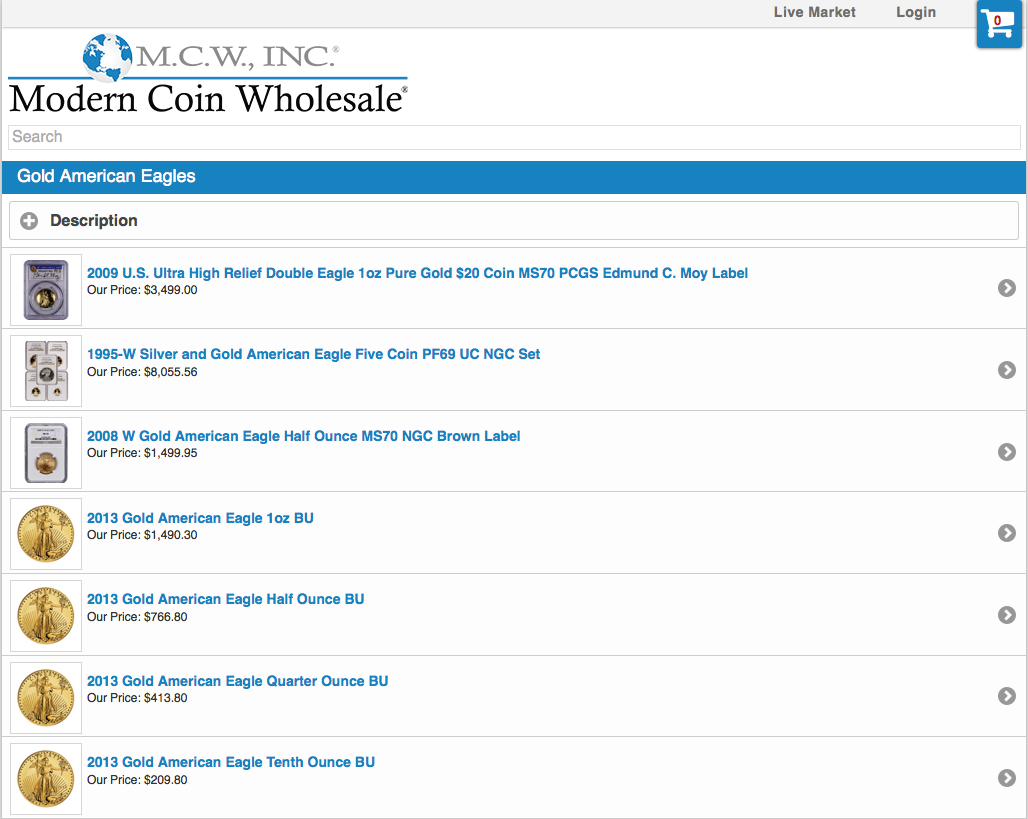This screenshot has height=819, width=1028.
Task: Open 2013 Gold American Eagle 1oz BU
Action: coord(200,518)
